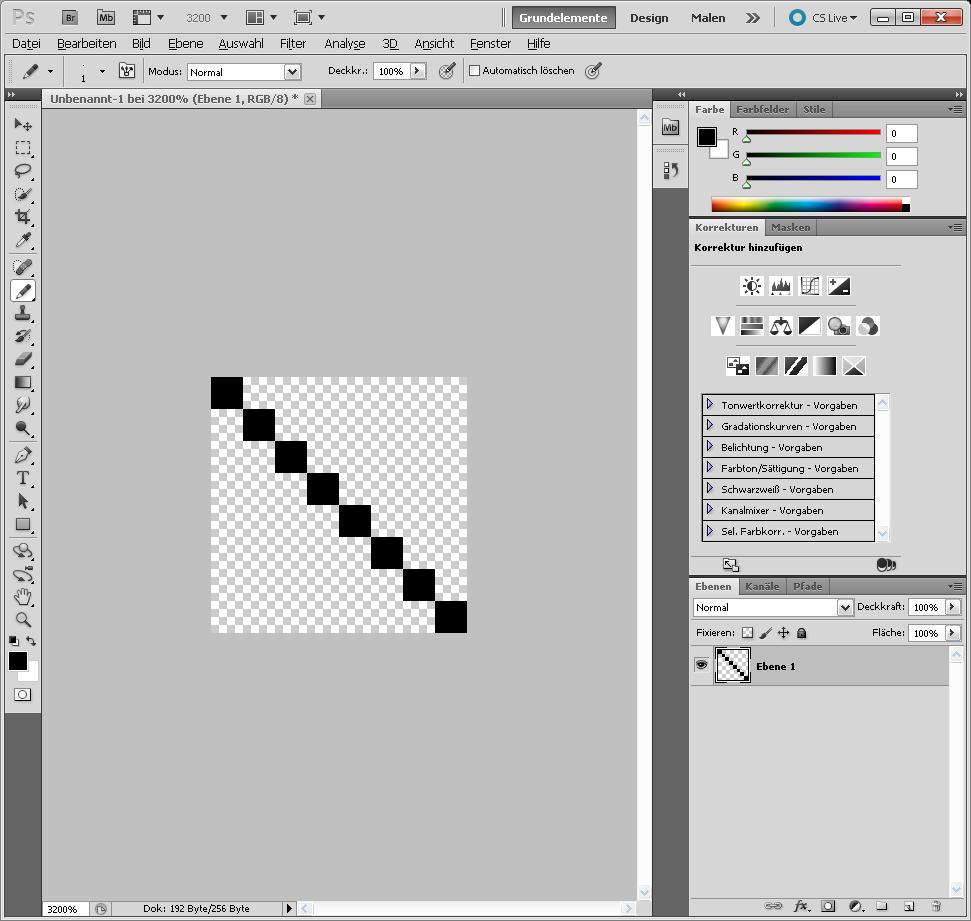Select the Eraser tool
The width and height of the screenshot is (971, 921).
click(23, 359)
